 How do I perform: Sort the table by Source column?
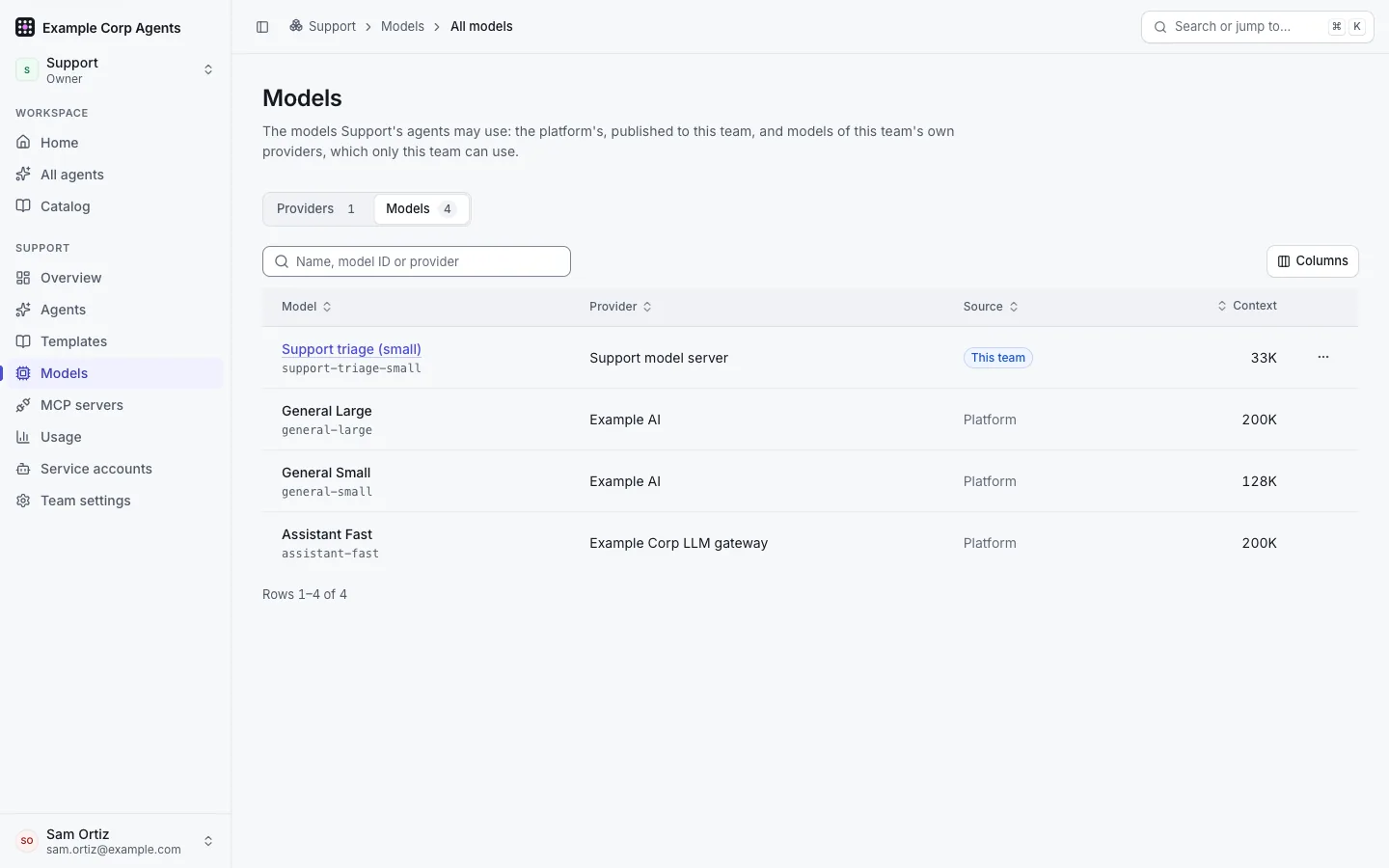pos(991,307)
